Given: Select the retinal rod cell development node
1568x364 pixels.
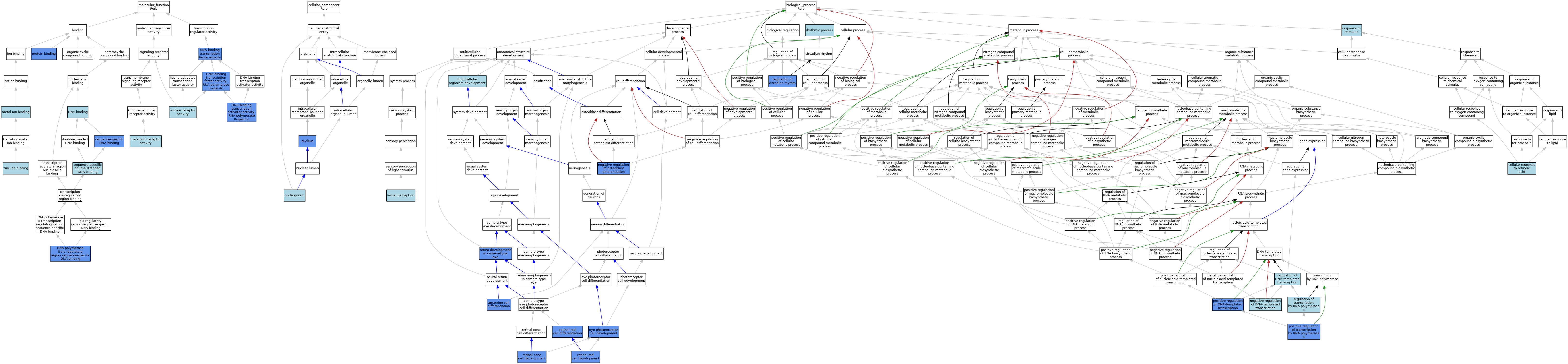Looking at the screenshot, I should [x=585, y=357].
